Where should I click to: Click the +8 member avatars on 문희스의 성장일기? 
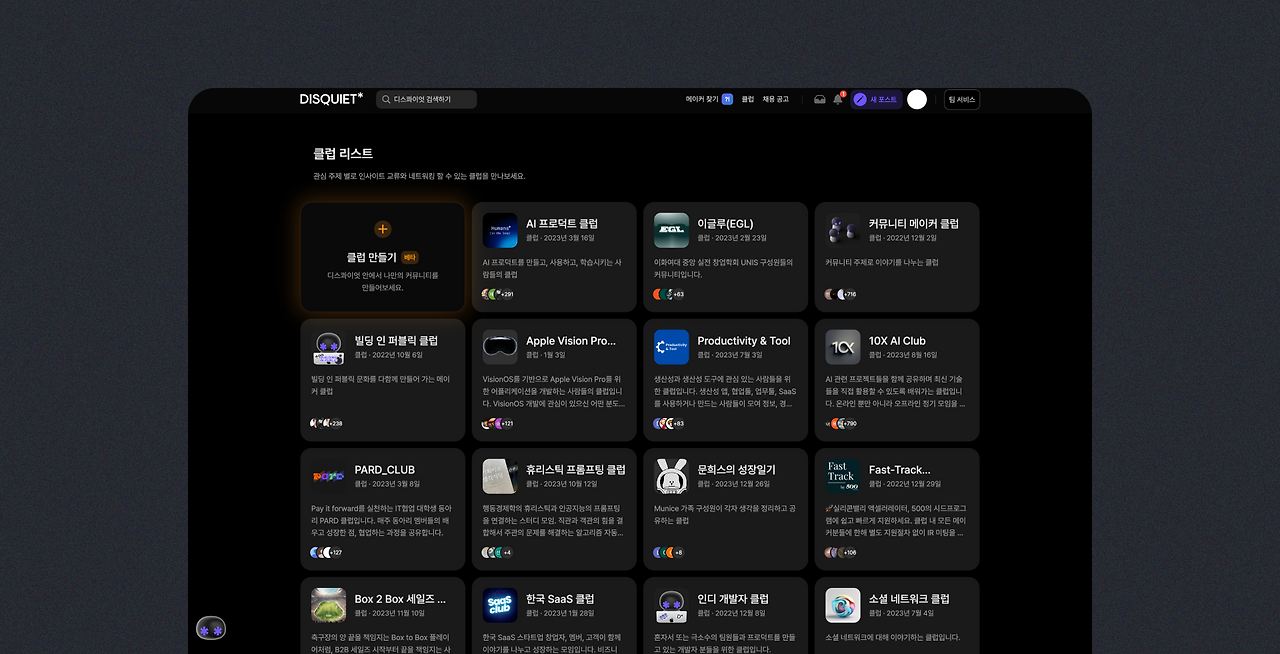tap(669, 552)
